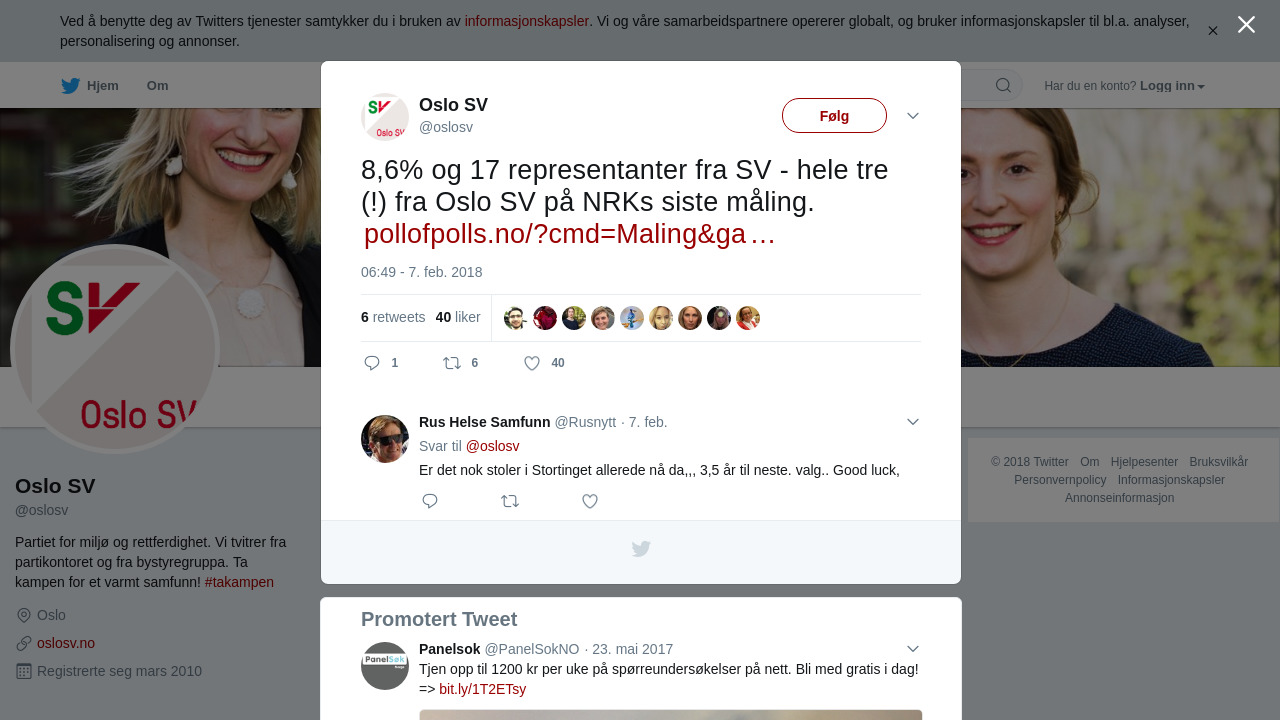Retweet the Rus Helse Samfunn reply
The height and width of the screenshot is (720, 1280).
click(x=510, y=501)
